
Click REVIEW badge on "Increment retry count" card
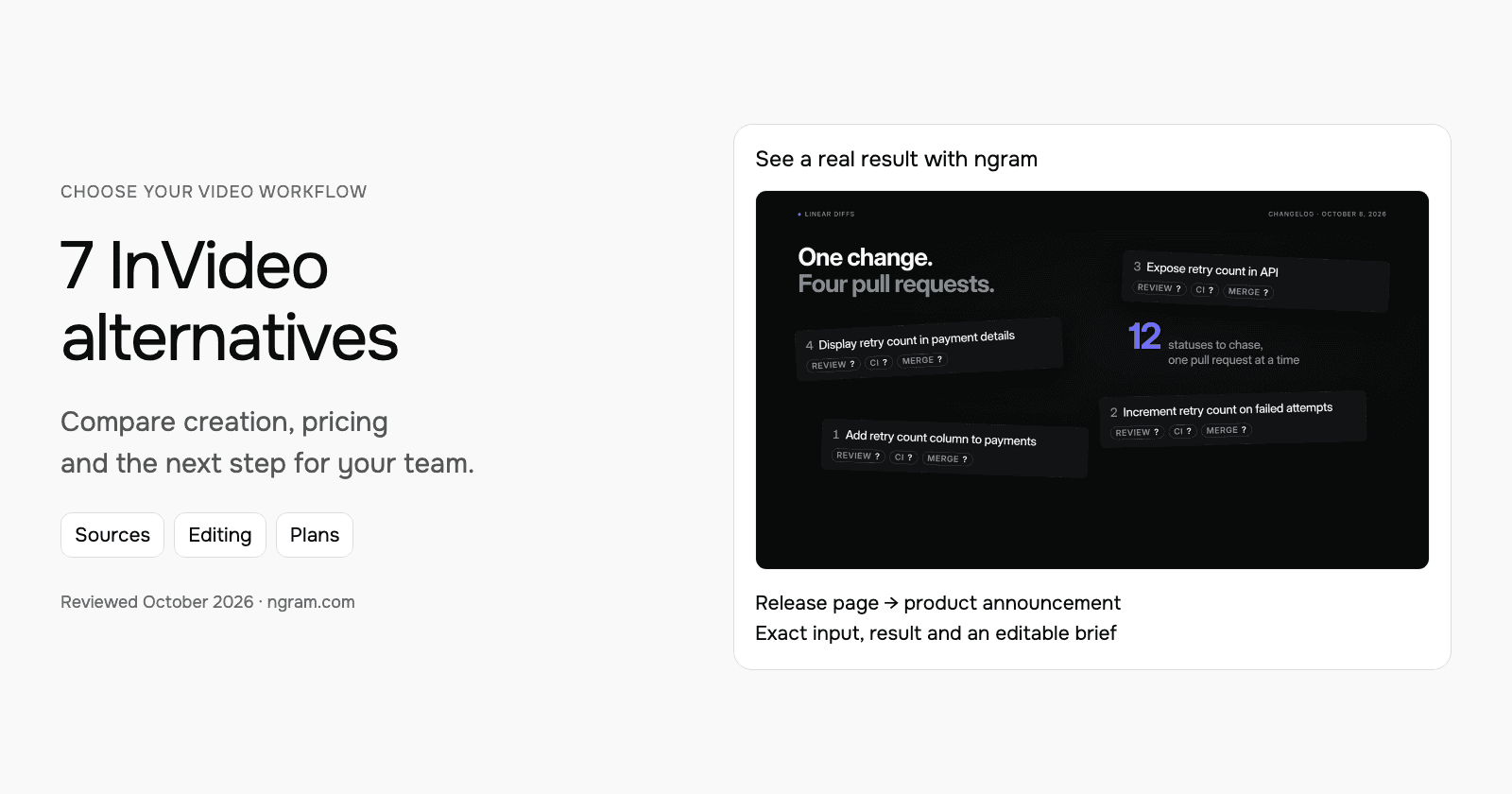1137,433
